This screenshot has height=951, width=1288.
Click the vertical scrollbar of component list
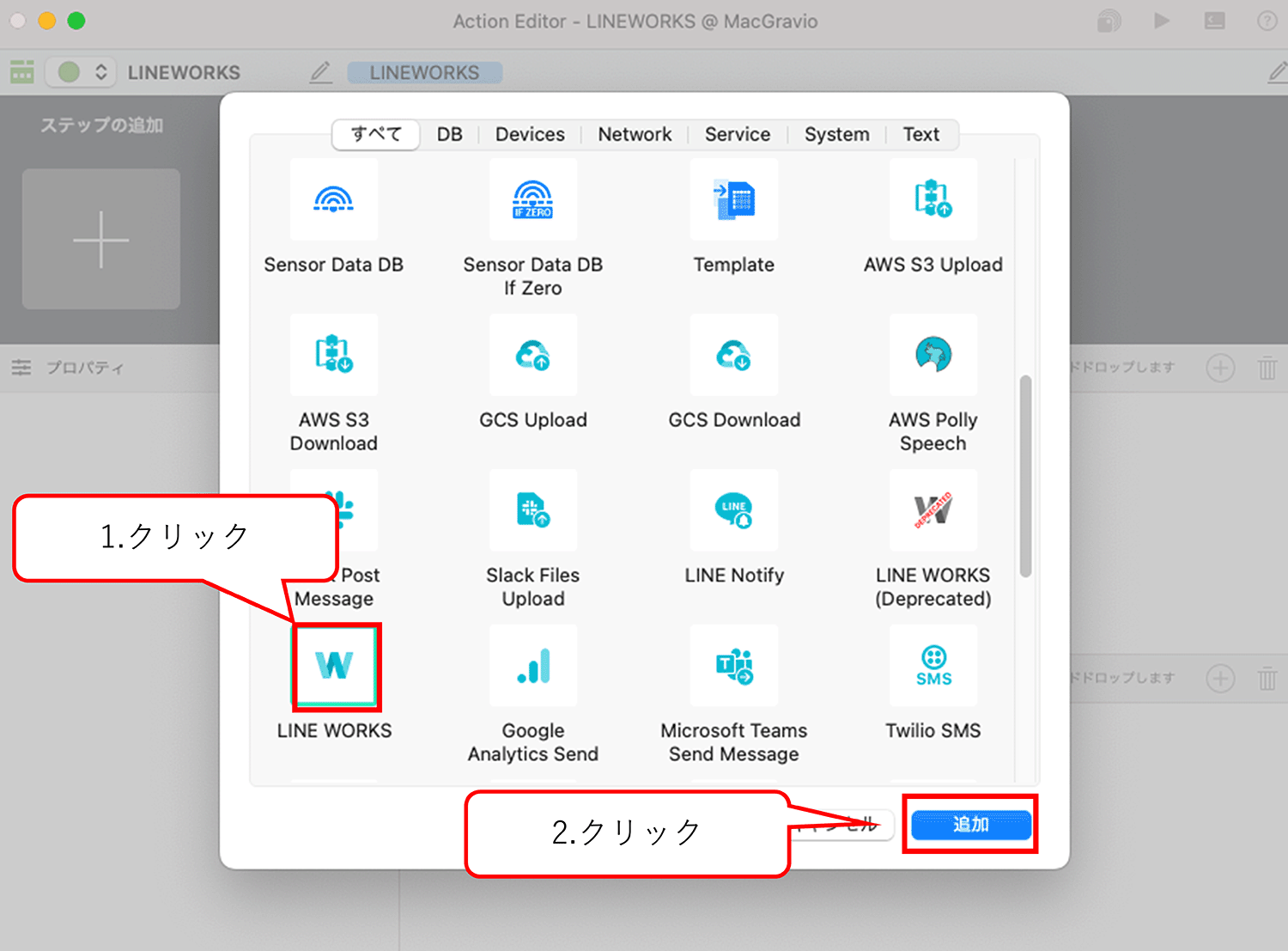1025,477
